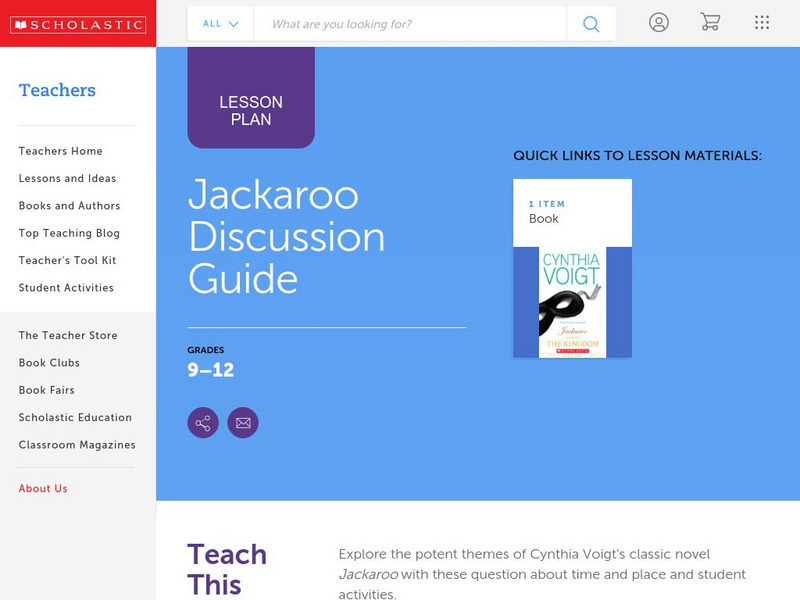Screen dimensions: 800x600
Task: Visit Book Clubs
Action: (x=49, y=362)
